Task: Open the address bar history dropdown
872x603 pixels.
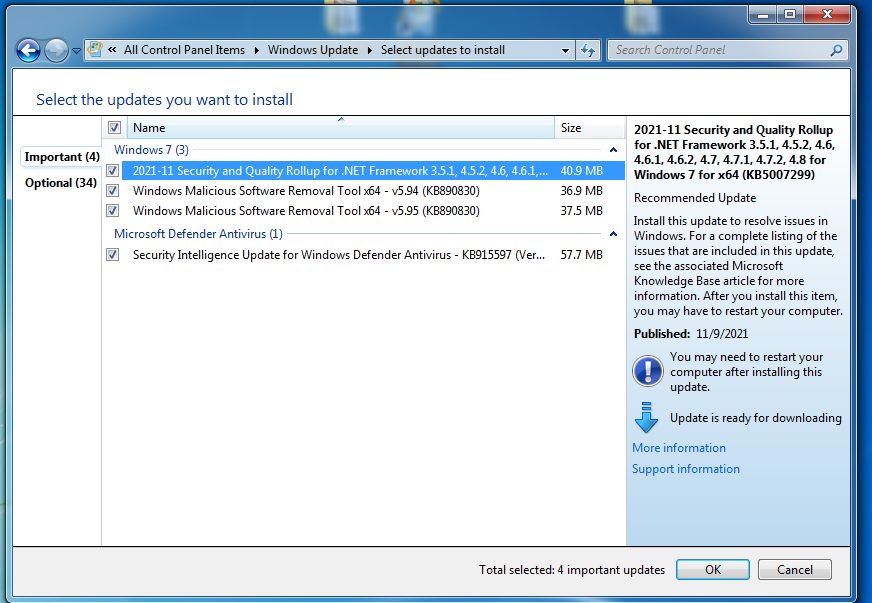Action: point(565,51)
